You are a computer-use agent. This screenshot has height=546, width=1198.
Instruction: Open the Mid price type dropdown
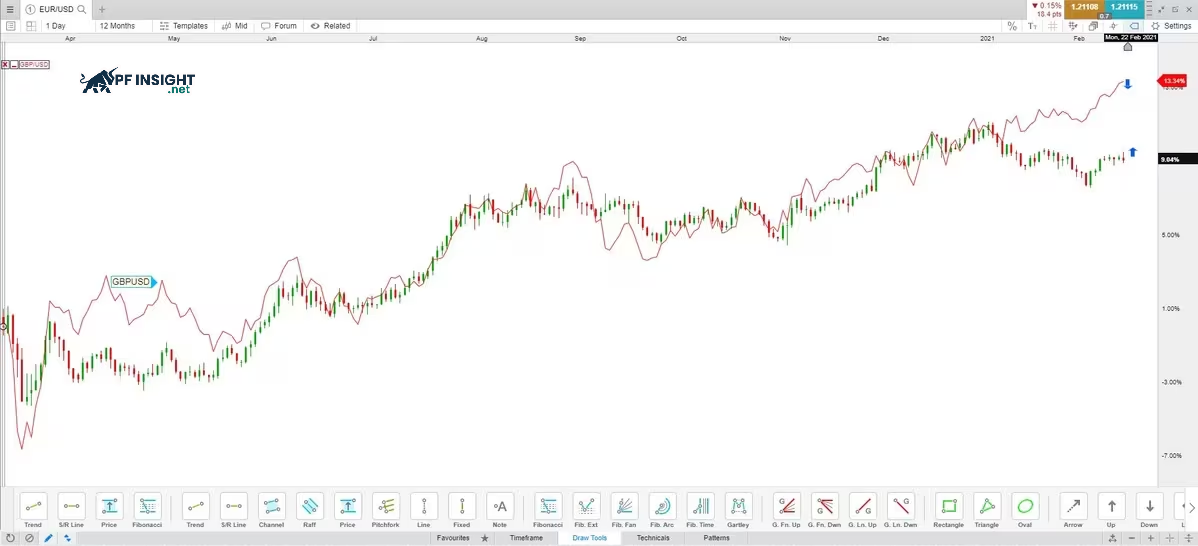tap(235, 26)
